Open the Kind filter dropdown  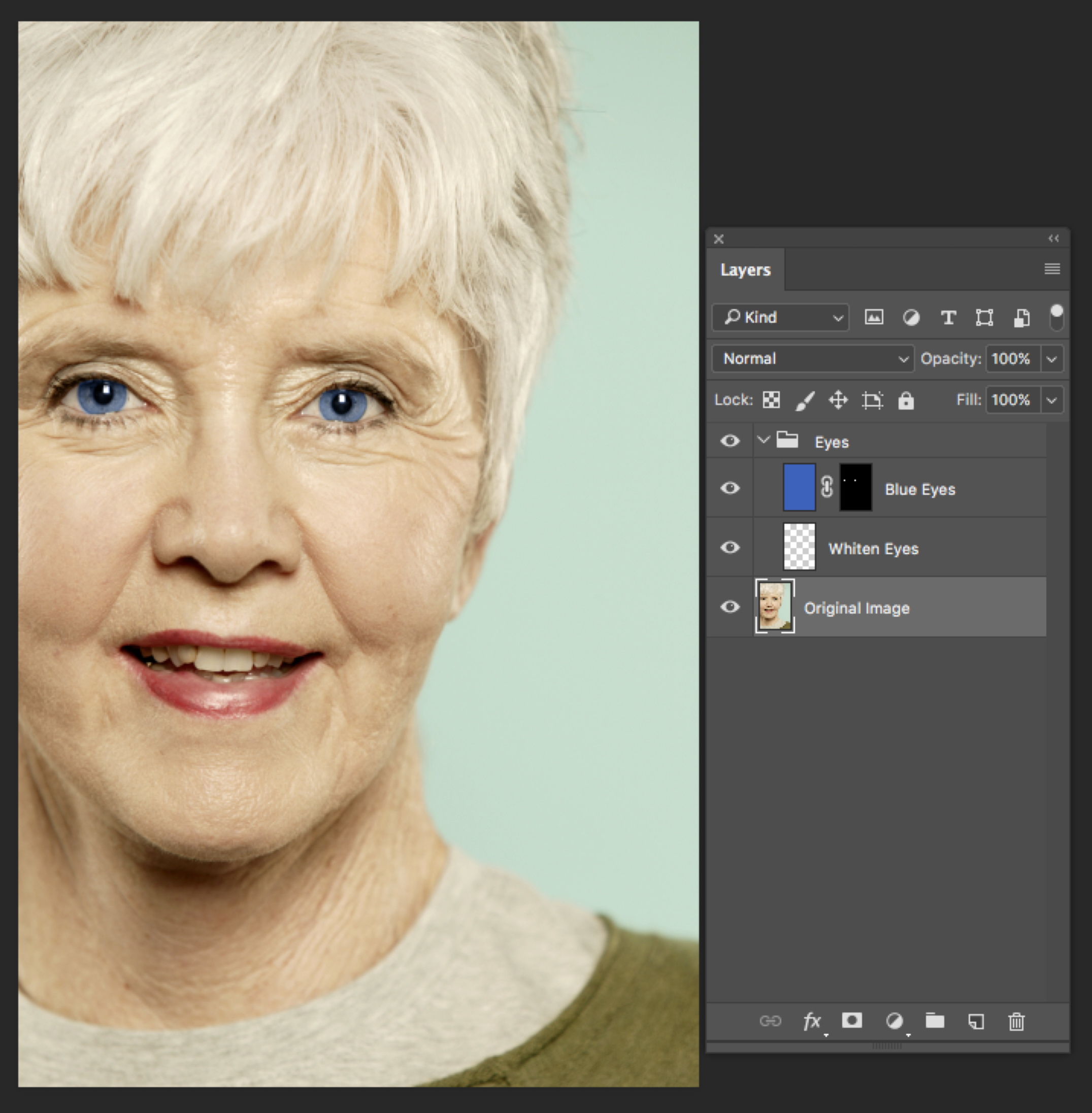tap(780, 317)
